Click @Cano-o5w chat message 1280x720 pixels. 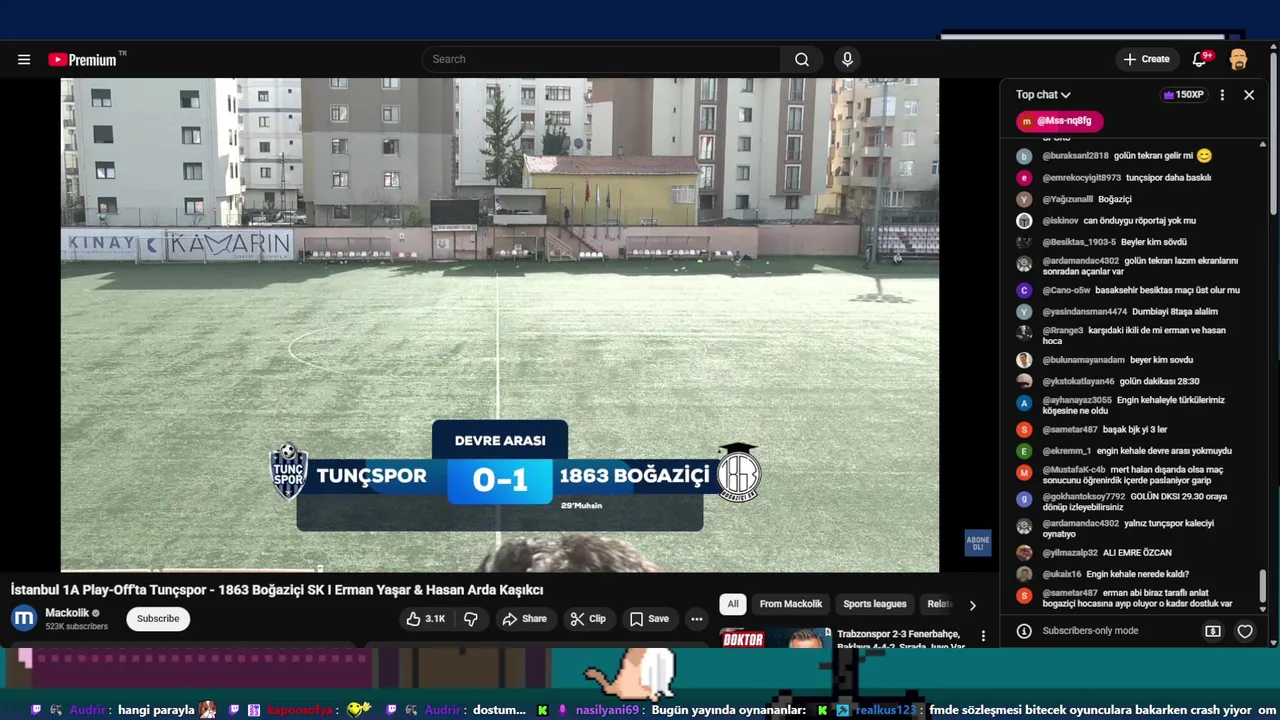coord(1127,290)
